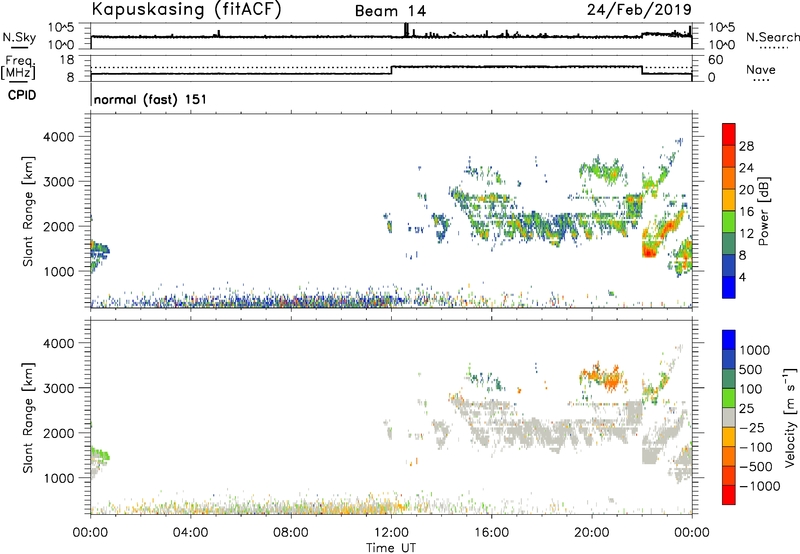The height and width of the screenshot is (554, 800).
Task: Click the '60' Nave axis tick
Action: tap(716, 60)
